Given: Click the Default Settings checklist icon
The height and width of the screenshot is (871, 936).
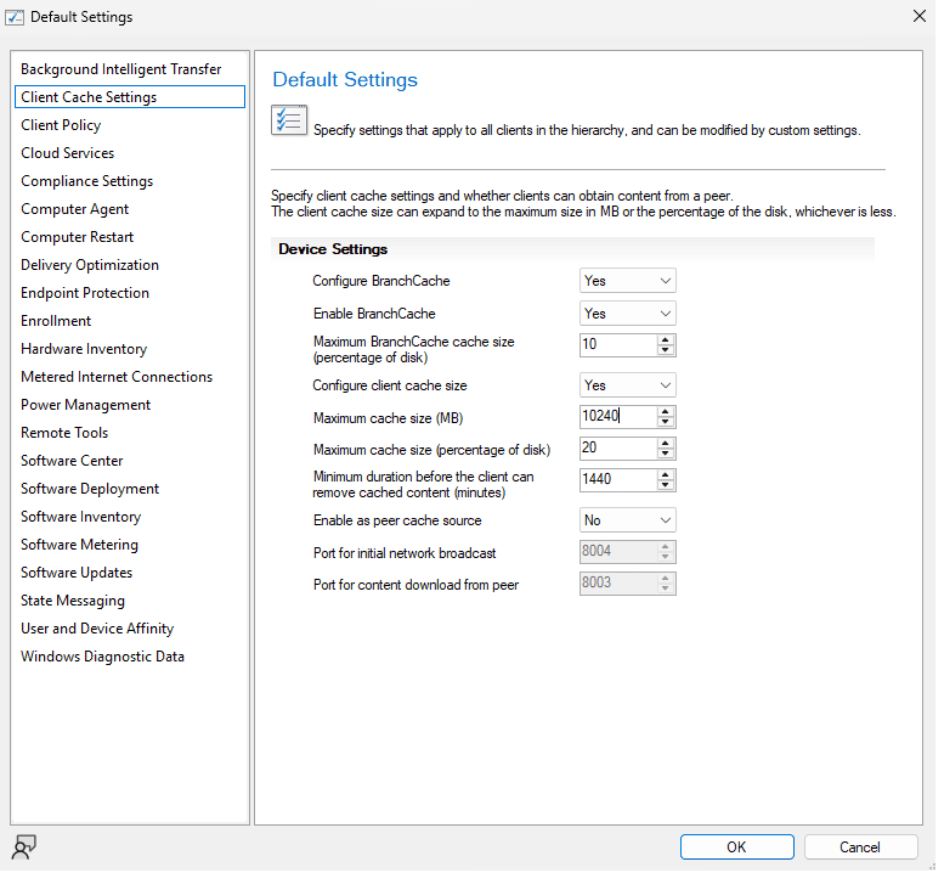Looking at the screenshot, I should [x=288, y=117].
